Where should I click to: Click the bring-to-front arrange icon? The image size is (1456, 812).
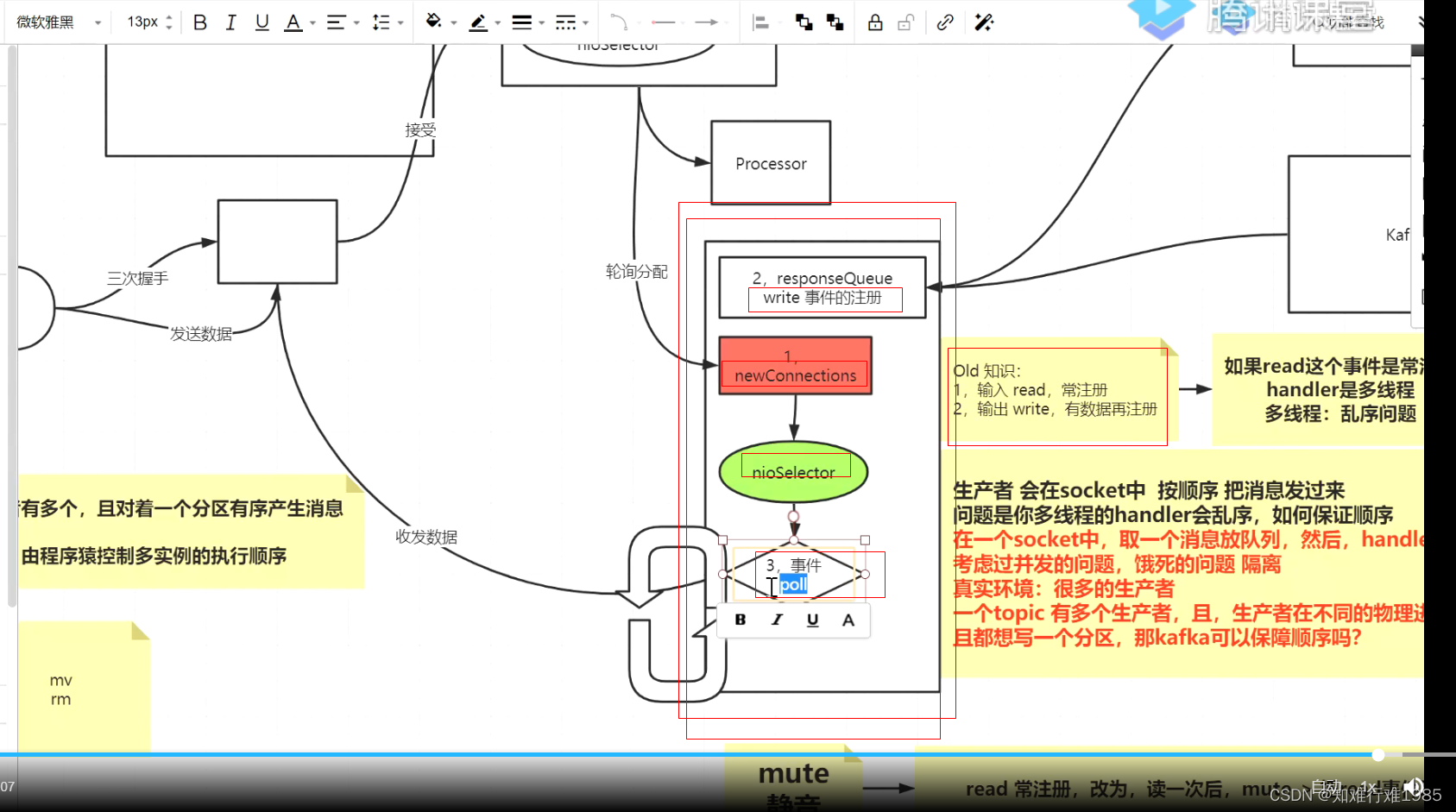pyautogui.click(x=804, y=22)
